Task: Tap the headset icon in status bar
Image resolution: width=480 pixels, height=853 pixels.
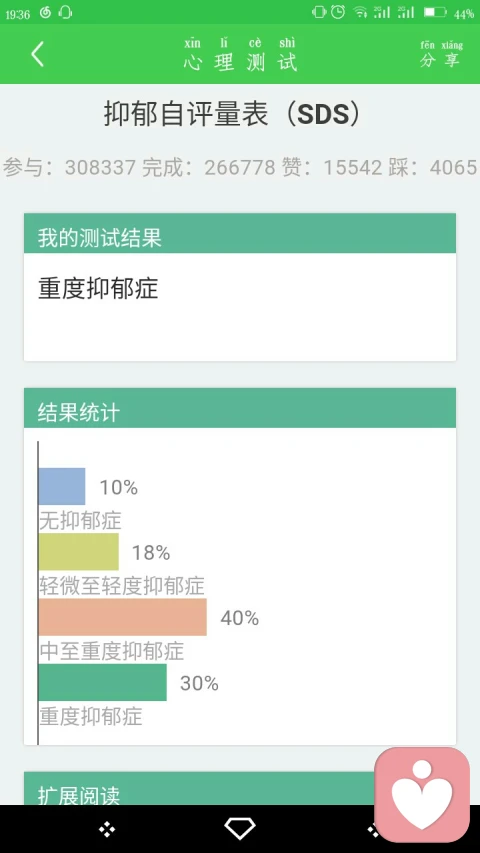Action: 65,13
